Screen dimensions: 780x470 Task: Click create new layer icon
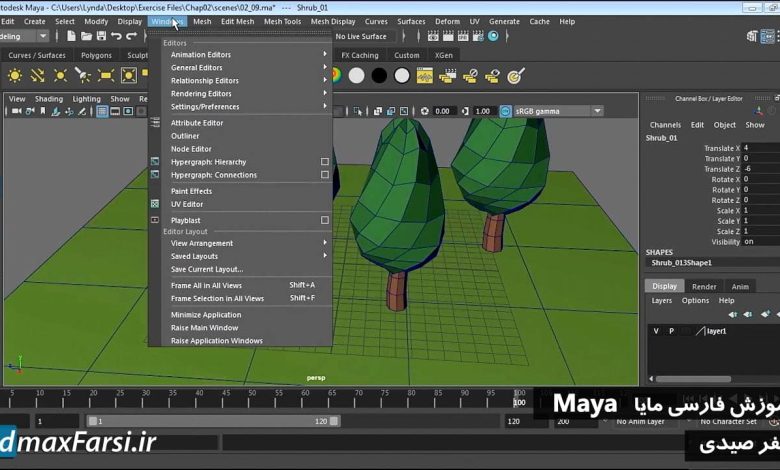click(x=765, y=314)
